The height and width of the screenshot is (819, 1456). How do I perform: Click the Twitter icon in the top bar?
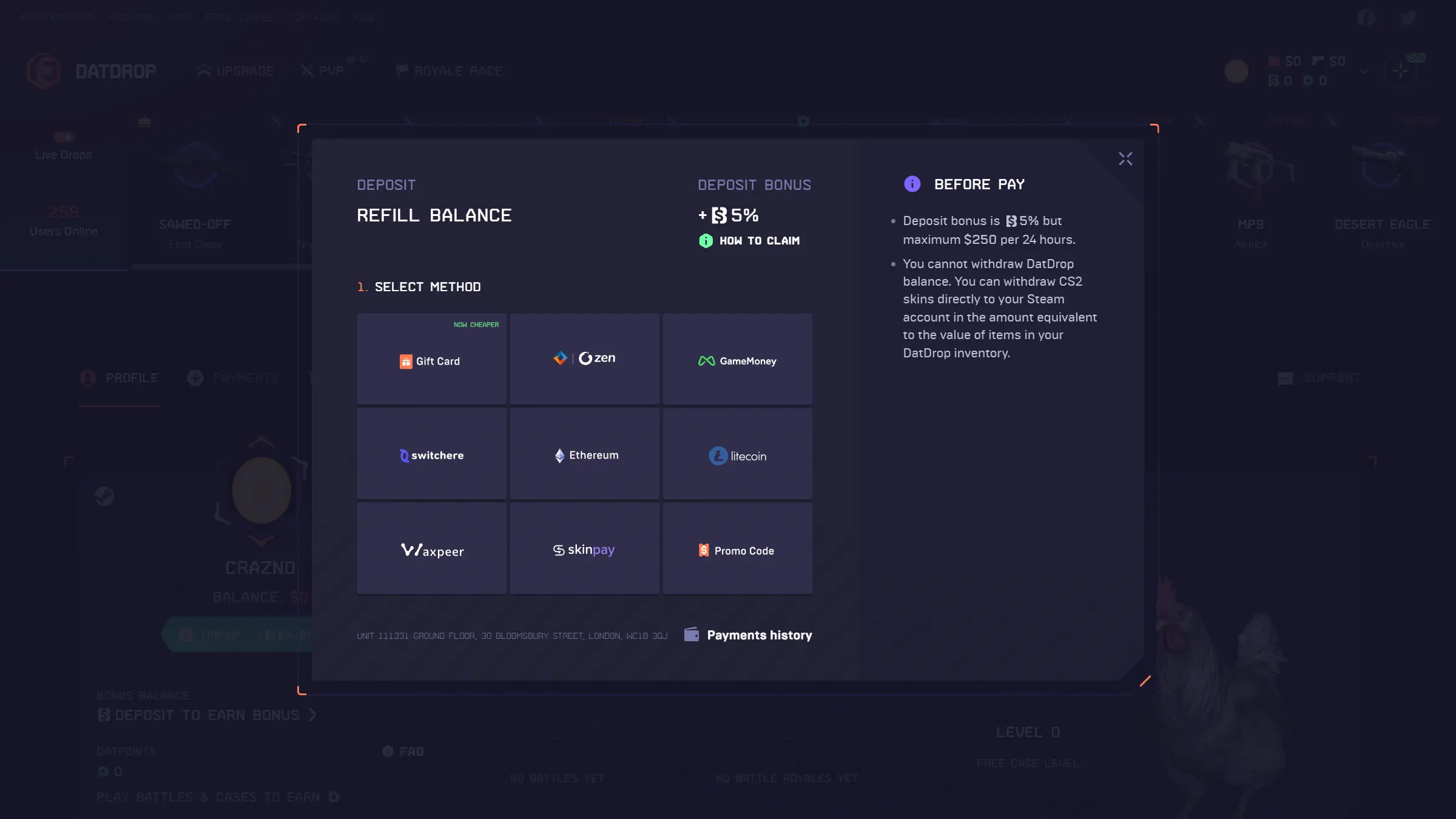(1407, 18)
